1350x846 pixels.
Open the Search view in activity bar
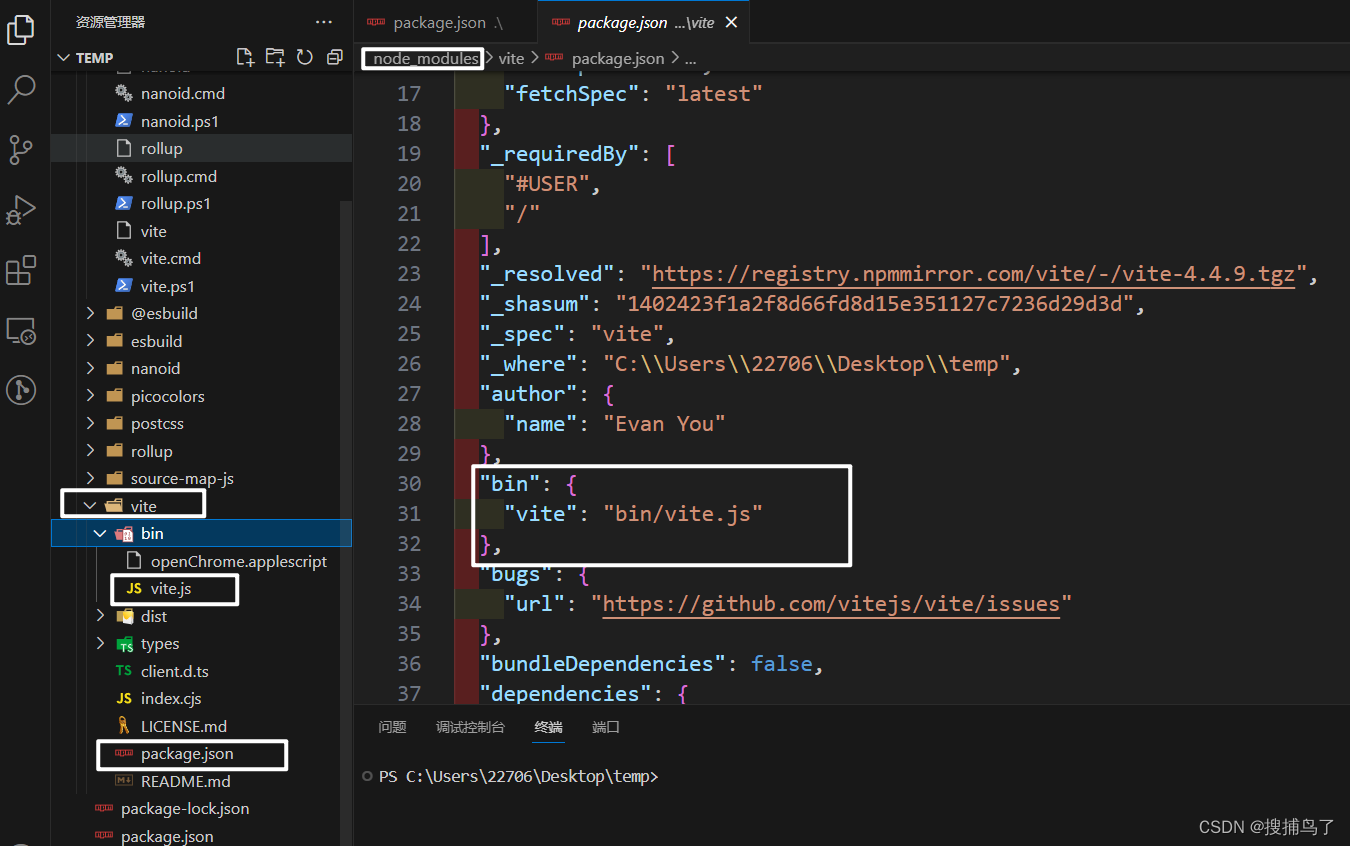click(x=21, y=90)
